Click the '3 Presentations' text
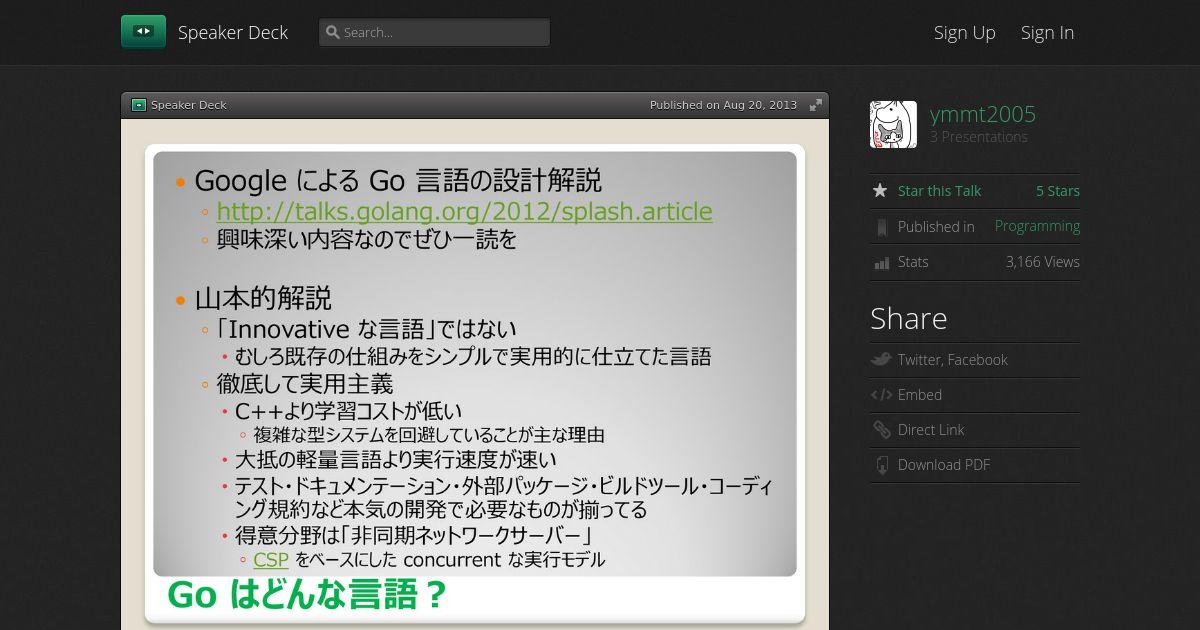Image resolution: width=1200 pixels, height=630 pixels. tap(979, 137)
